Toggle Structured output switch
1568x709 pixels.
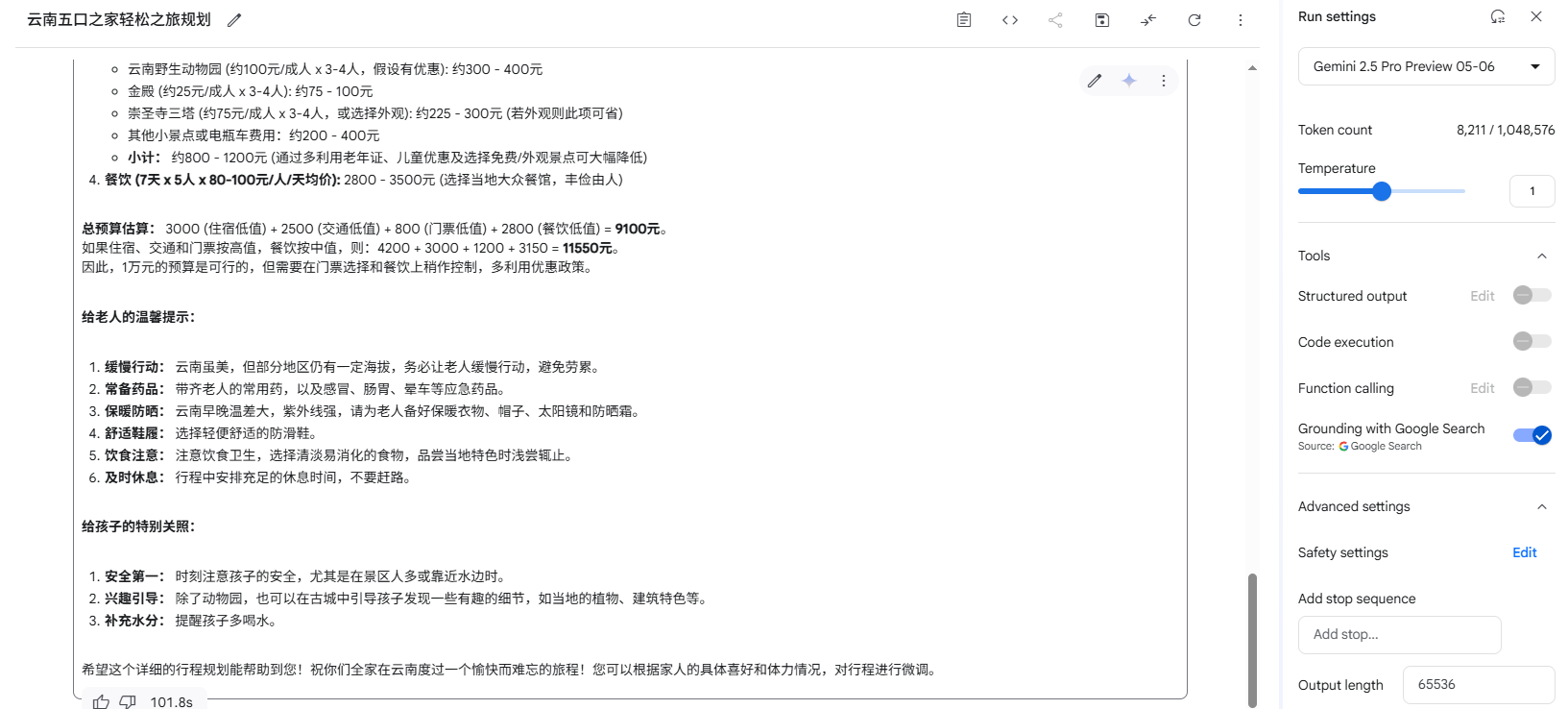[1532, 295]
